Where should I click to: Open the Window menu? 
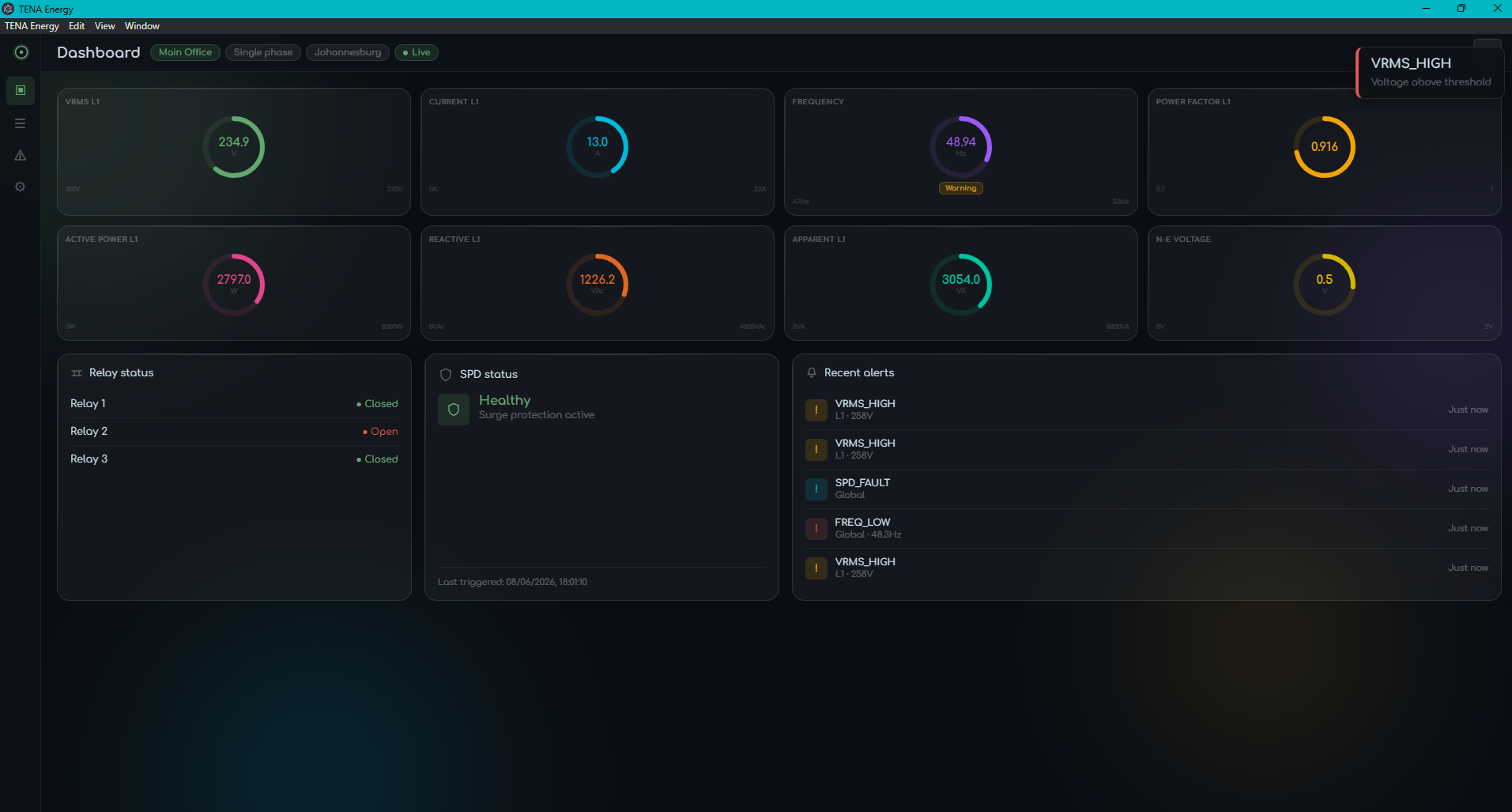pyautogui.click(x=142, y=26)
